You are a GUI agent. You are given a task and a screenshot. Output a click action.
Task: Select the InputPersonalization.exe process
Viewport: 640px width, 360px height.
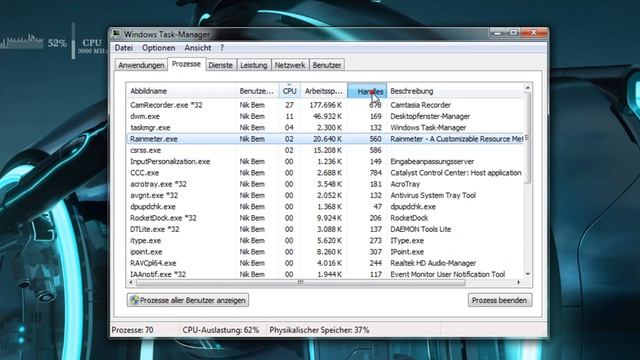325,162
